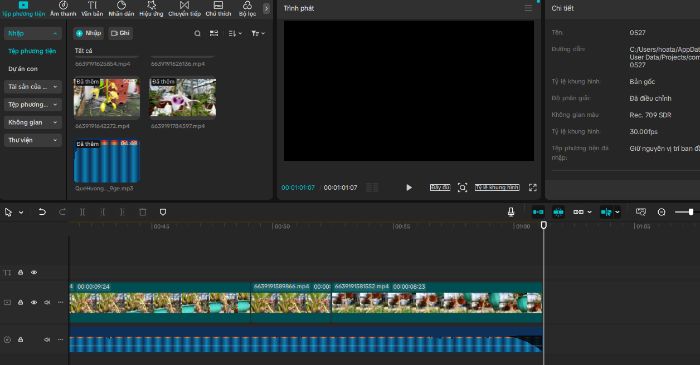The height and width of the screenshot is (365, 700).
Task: Click the split clip tool
Action: point(82,212)
